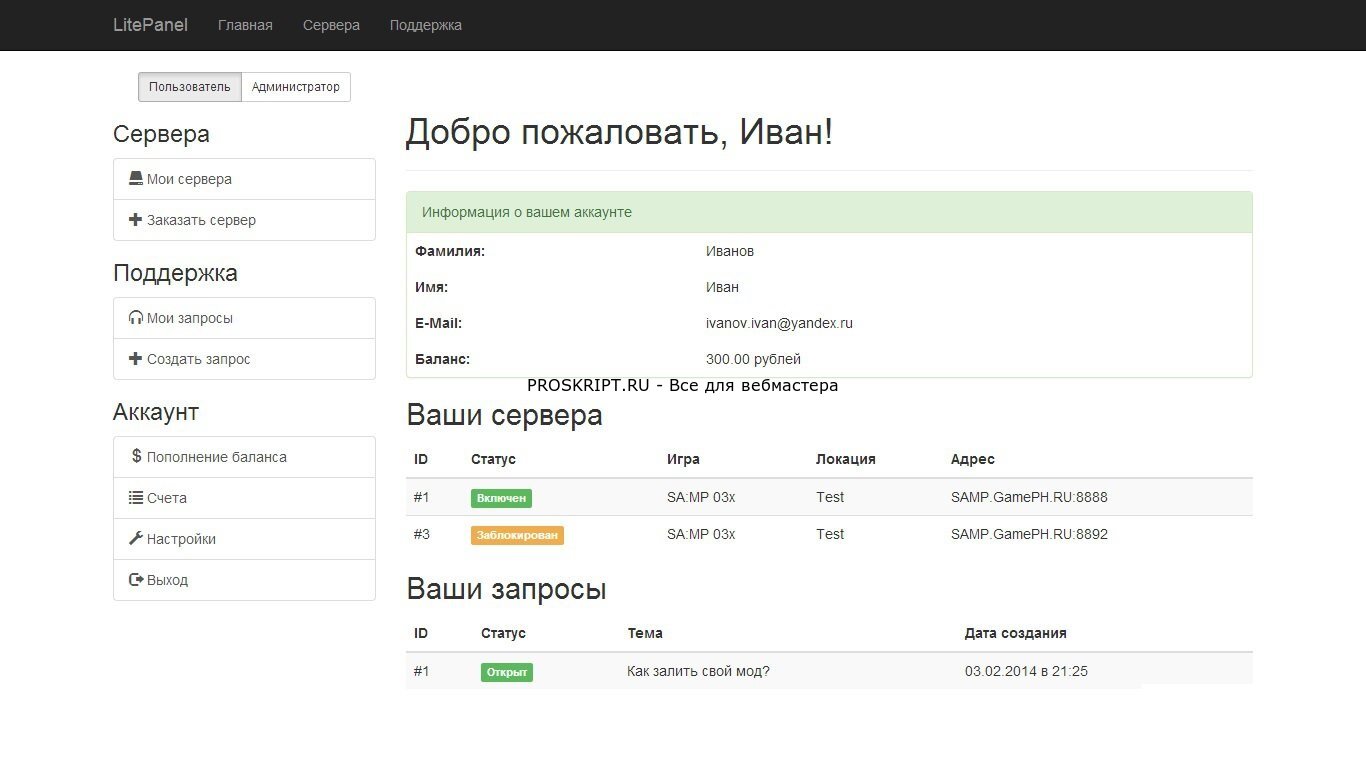Click the dollar icon beside Пополнение баланса

137,456
